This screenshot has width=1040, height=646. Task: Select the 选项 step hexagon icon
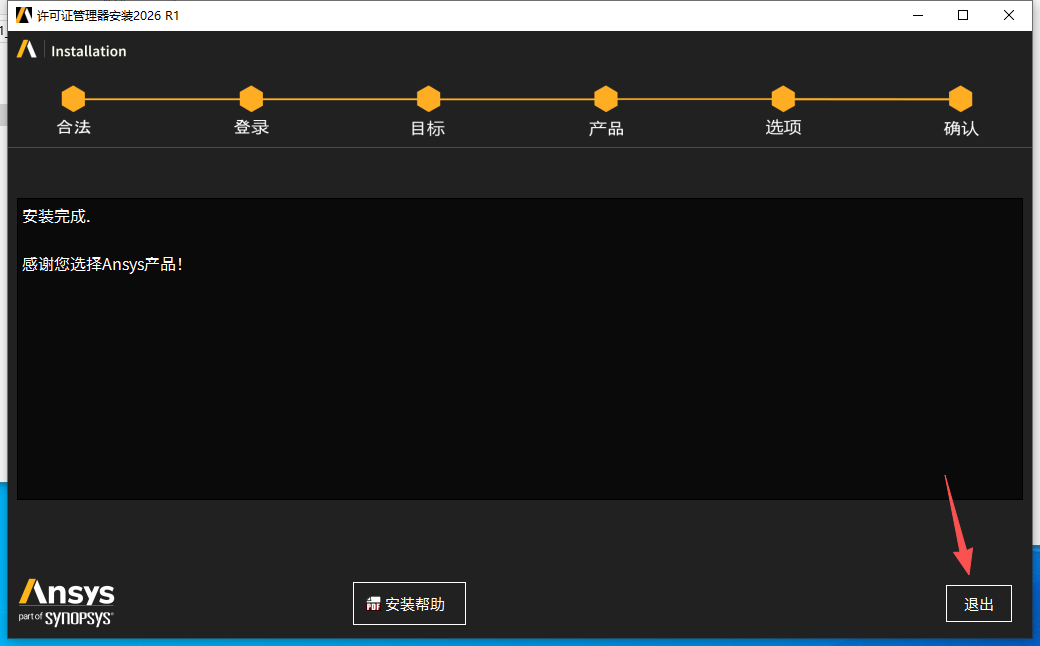783,98
